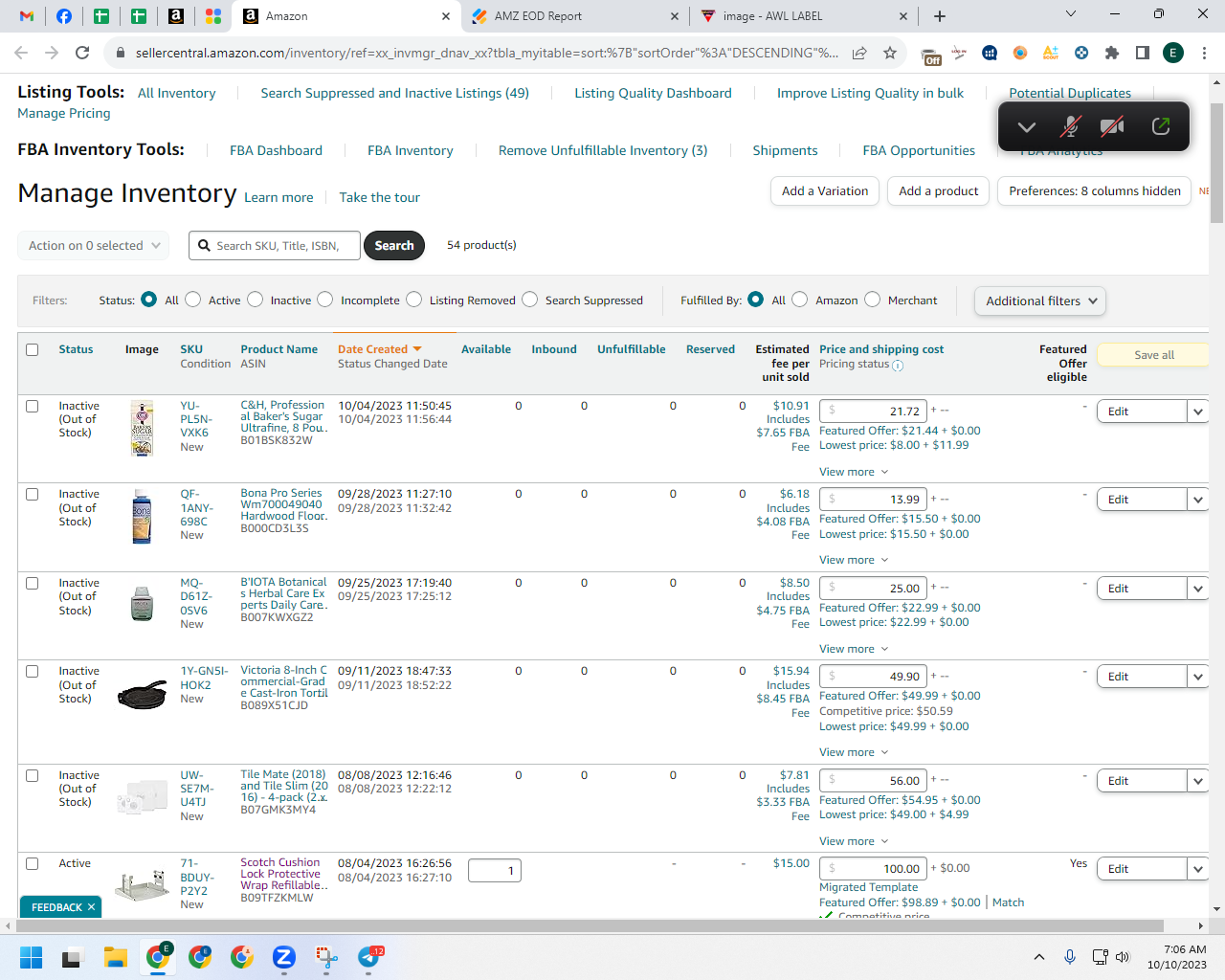Open the pinned Gmail tab

click(27, 16)
